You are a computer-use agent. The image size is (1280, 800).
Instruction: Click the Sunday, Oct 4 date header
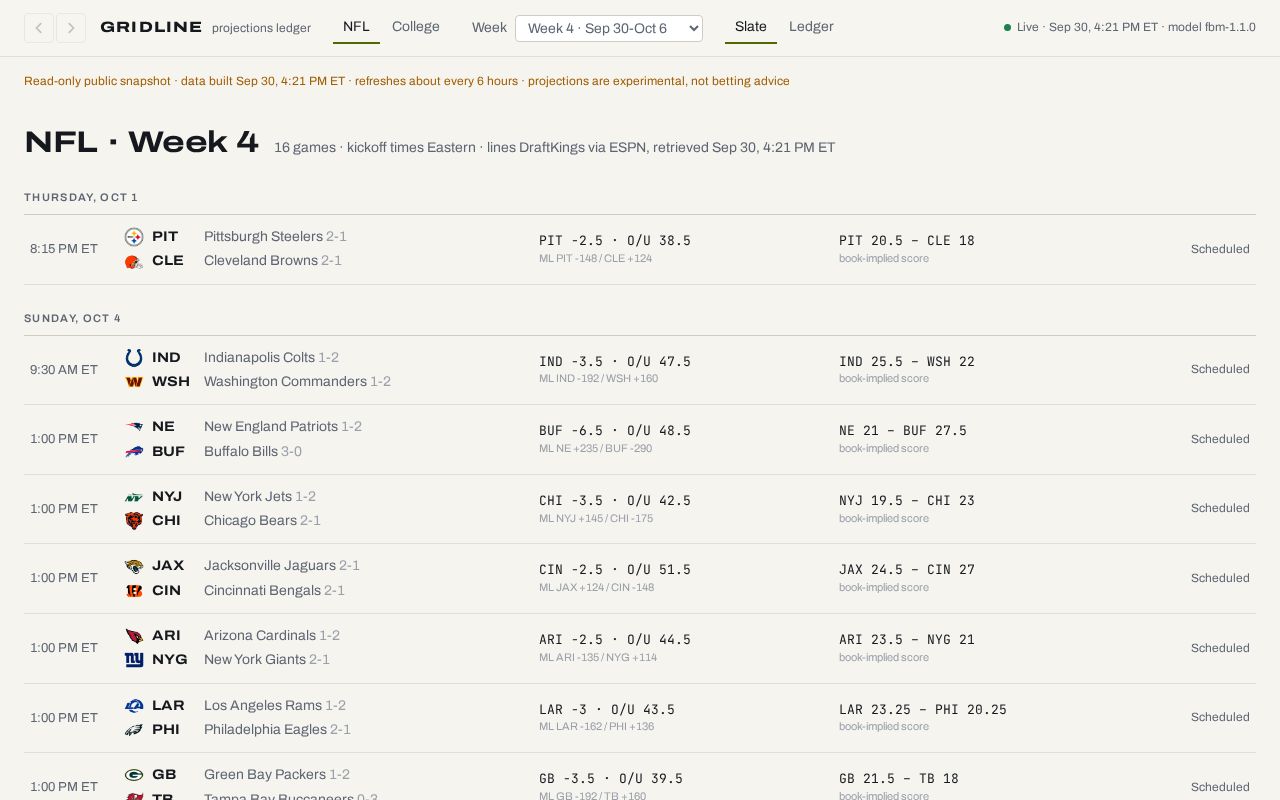(72, 318)
